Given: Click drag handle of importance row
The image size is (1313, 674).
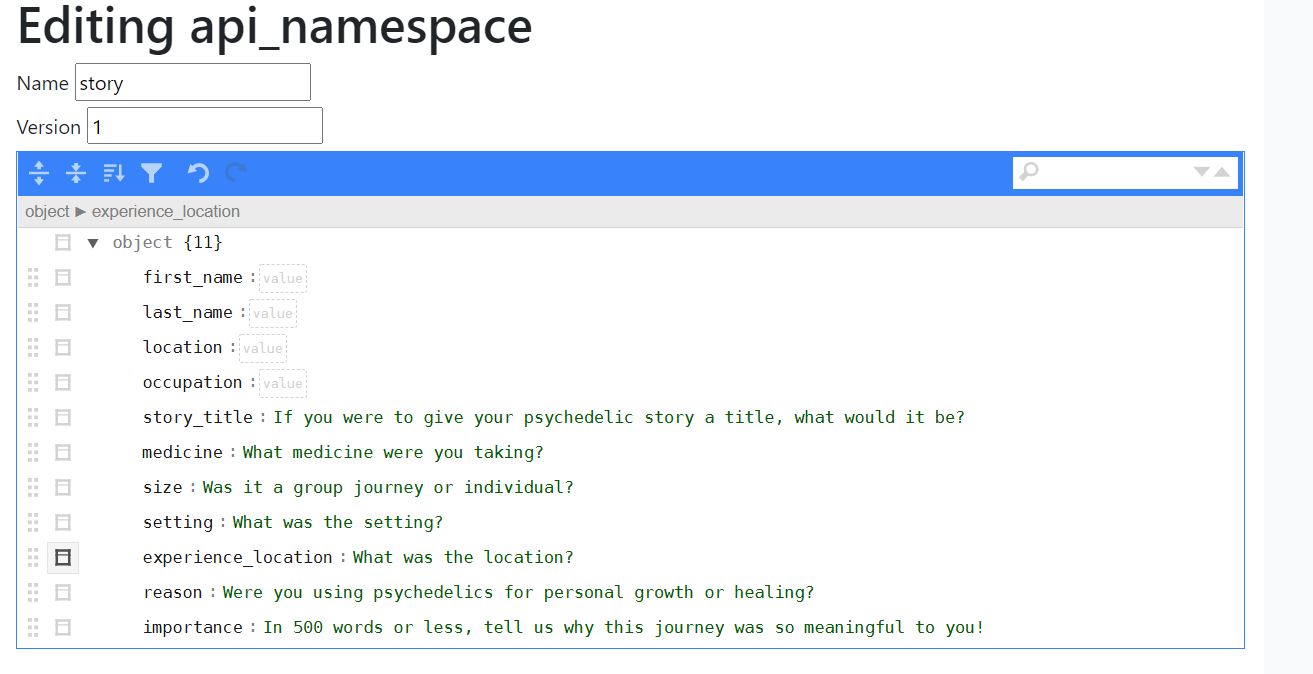Looking at the screenshot, I should pos(33,627).
